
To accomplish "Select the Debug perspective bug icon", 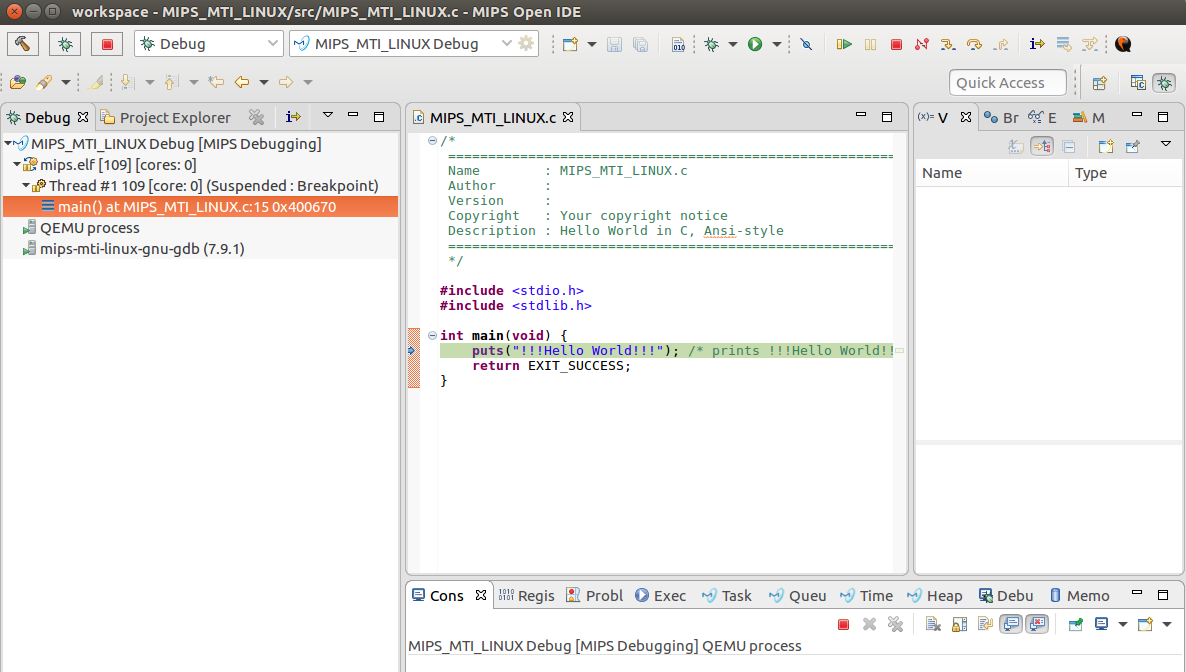I will (1164, 82).
